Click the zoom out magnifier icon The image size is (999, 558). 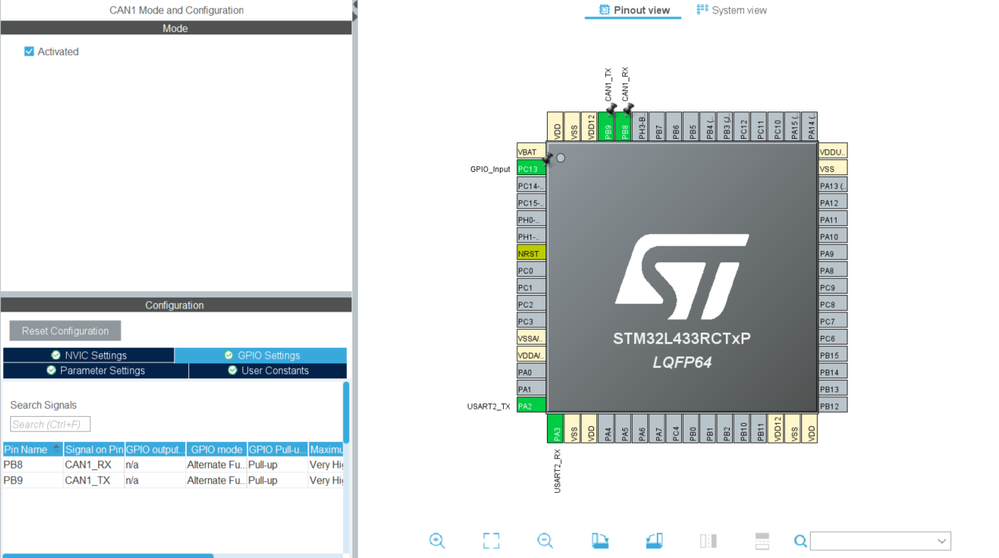pyautogui.click(x=545, y=541)
